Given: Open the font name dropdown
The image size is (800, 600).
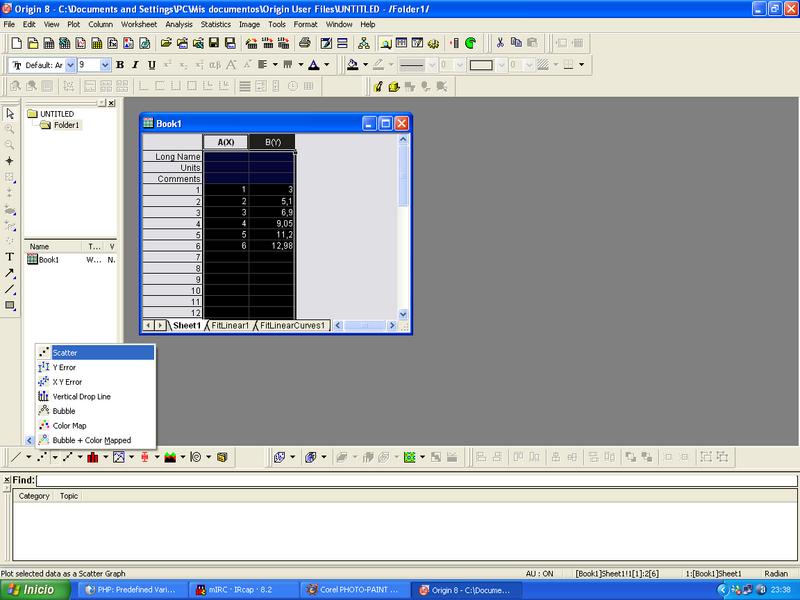Looking at the screenshot, I should click(70, 65).
